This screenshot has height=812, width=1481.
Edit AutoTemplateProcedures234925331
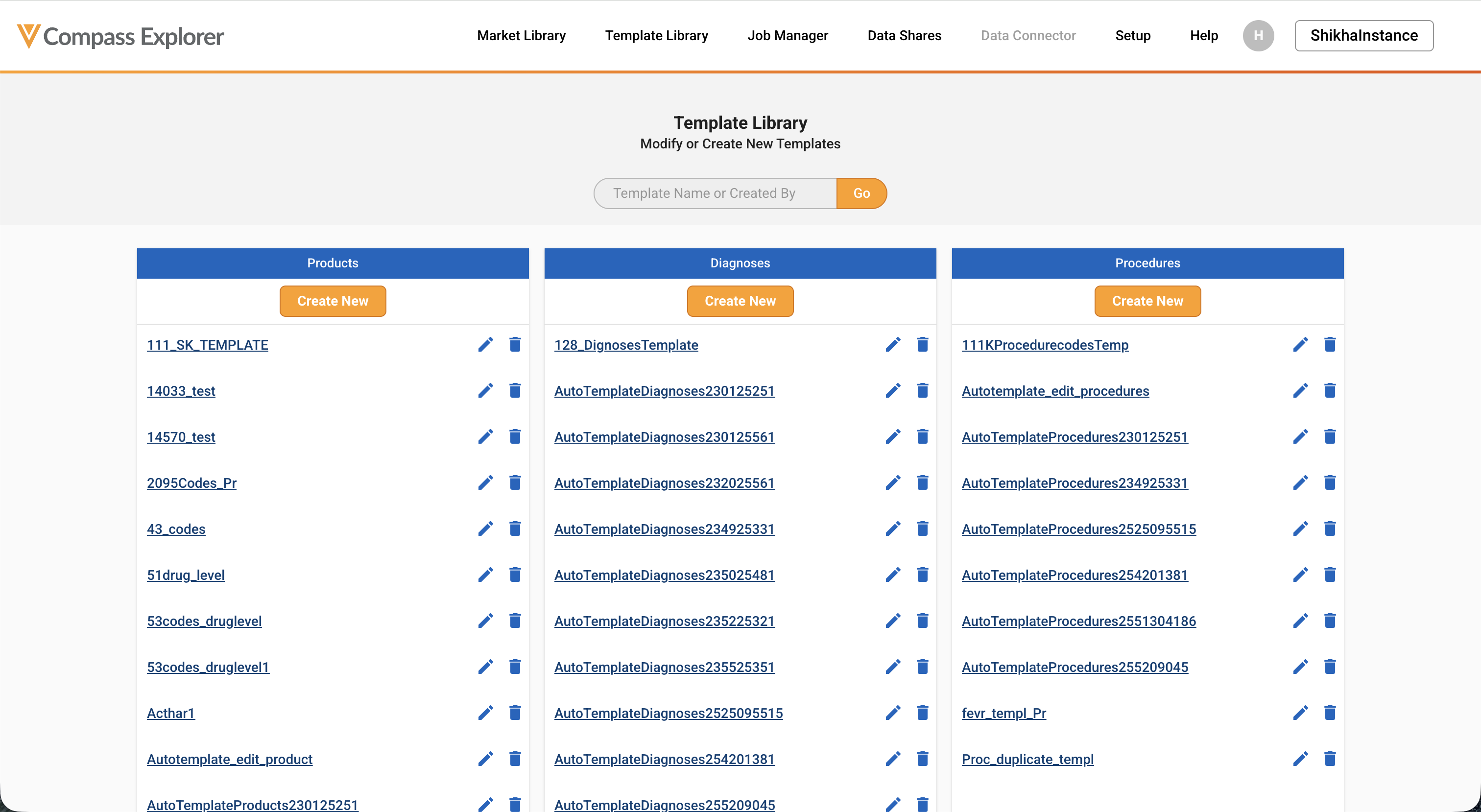pos(1300,482)
